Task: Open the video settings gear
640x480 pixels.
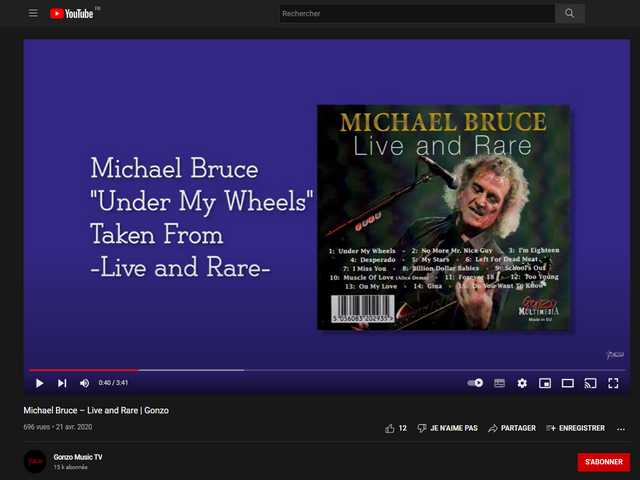Action: (x=522, y=383)
